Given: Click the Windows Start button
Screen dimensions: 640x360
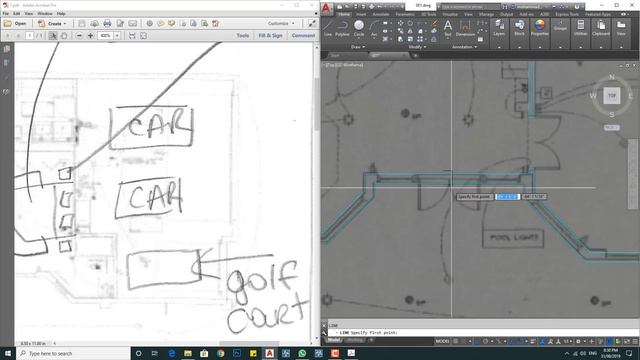Looking at the screenshot, I should [7, 353].
